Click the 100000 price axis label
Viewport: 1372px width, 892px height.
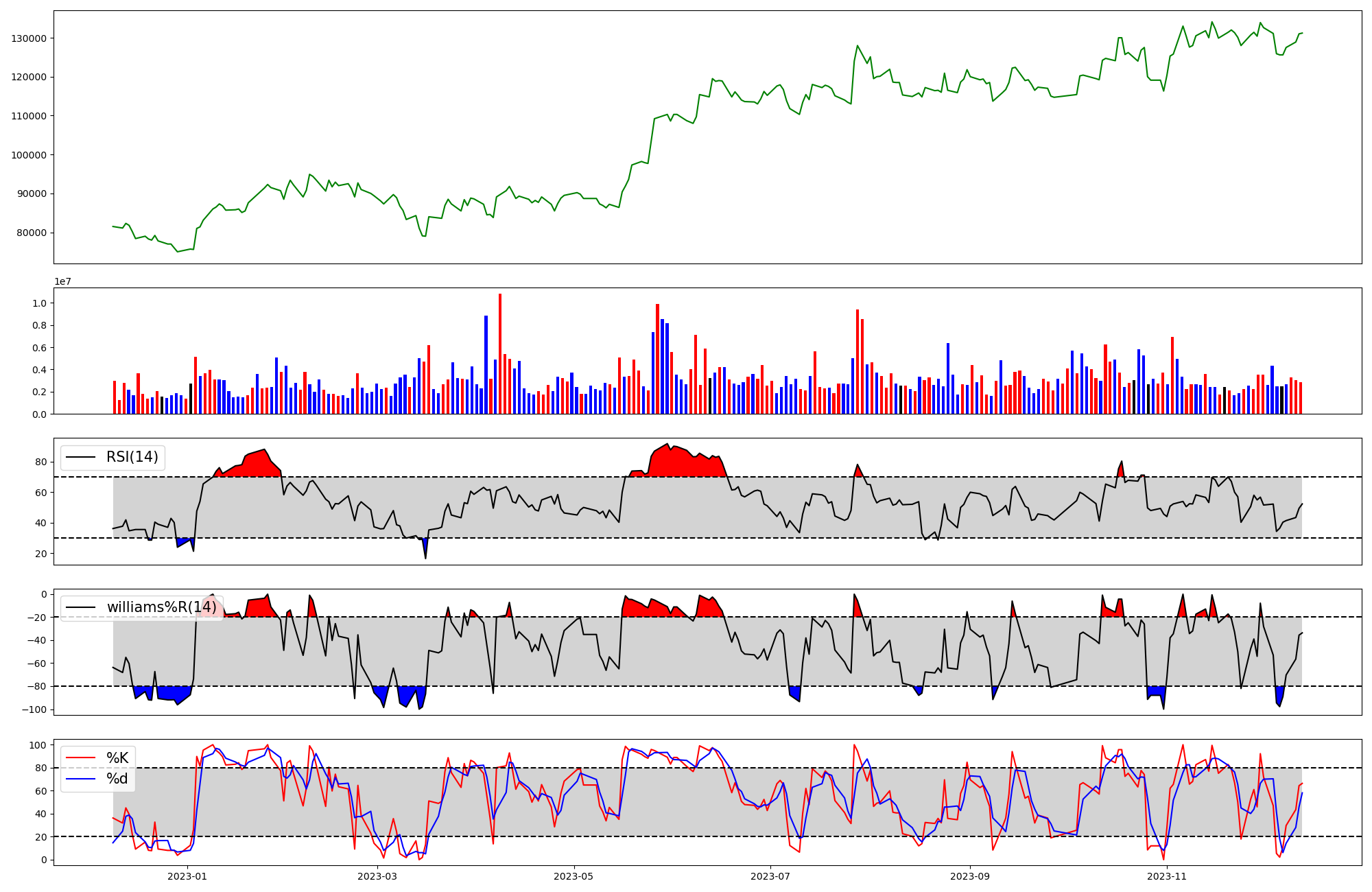tap(29, 155)
